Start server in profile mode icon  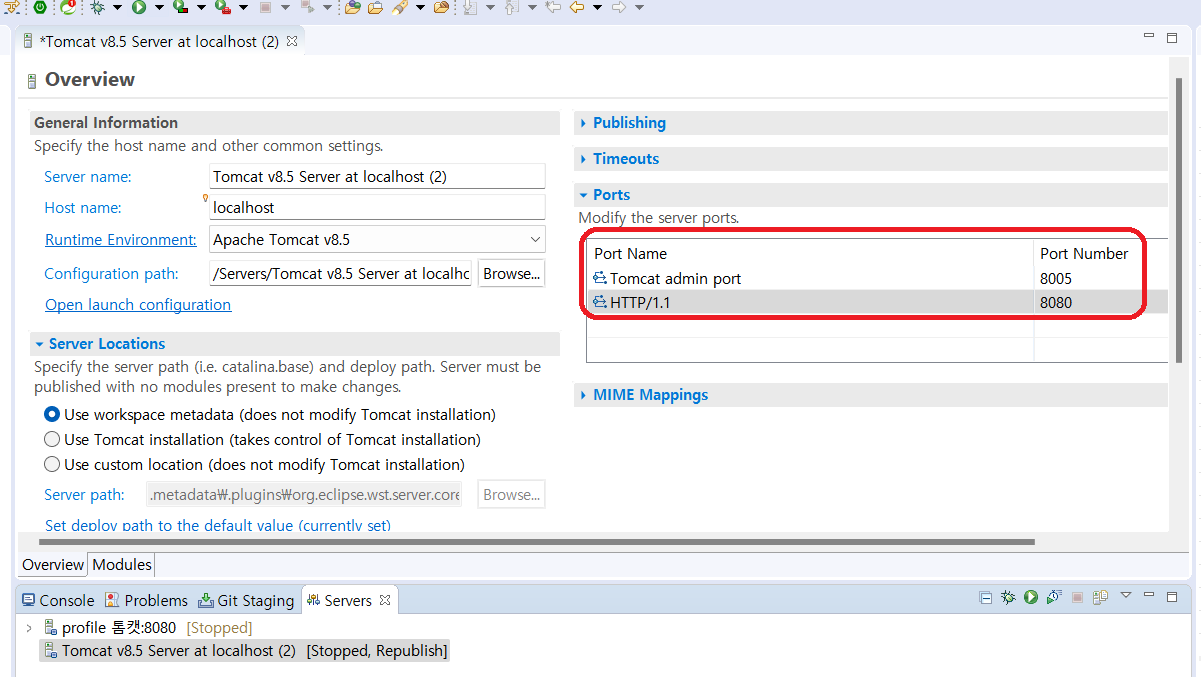pyautogui.click(x=1054, y=597)
